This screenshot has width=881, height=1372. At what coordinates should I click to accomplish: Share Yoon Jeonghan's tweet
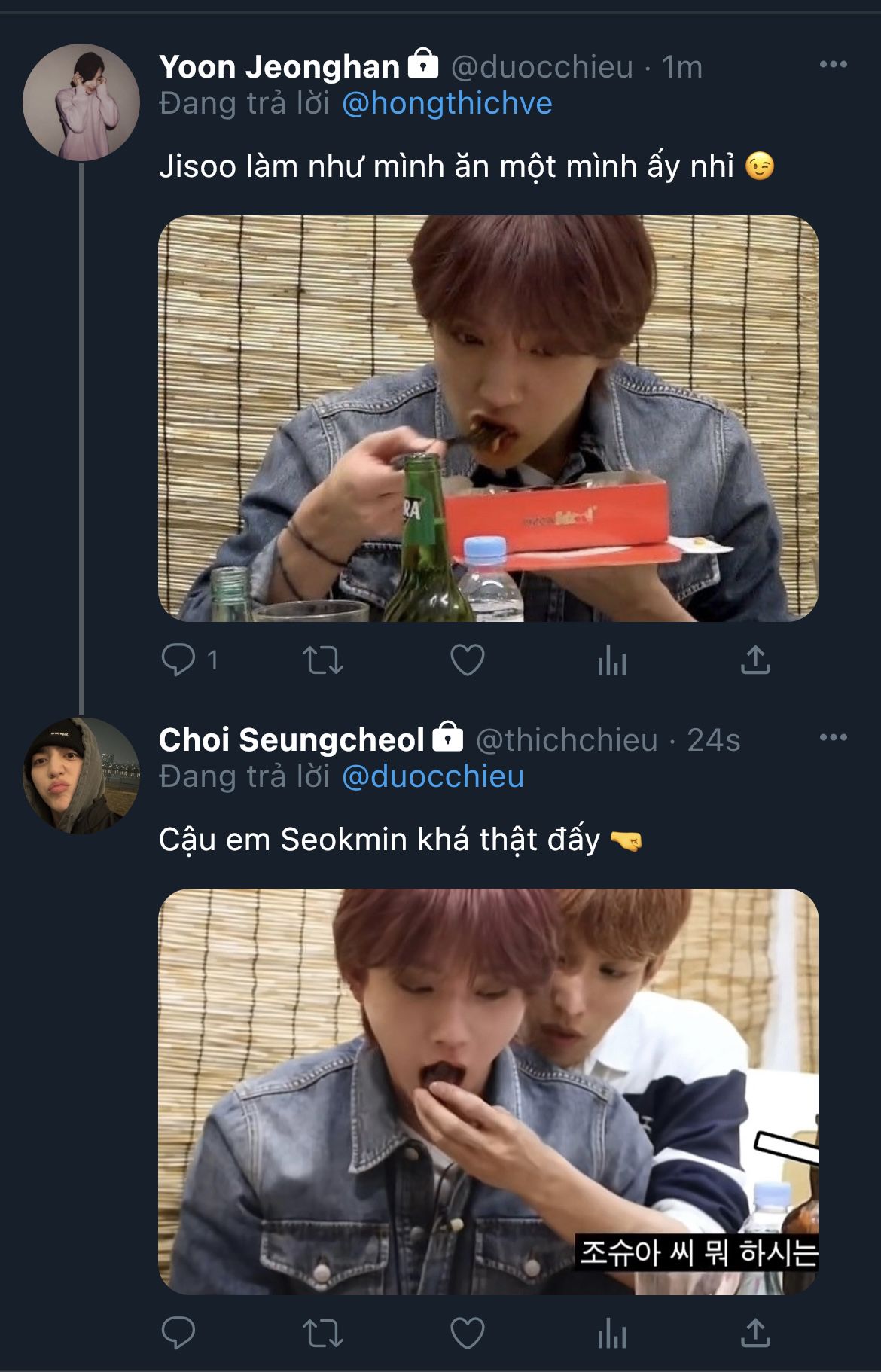click(755, 660)
